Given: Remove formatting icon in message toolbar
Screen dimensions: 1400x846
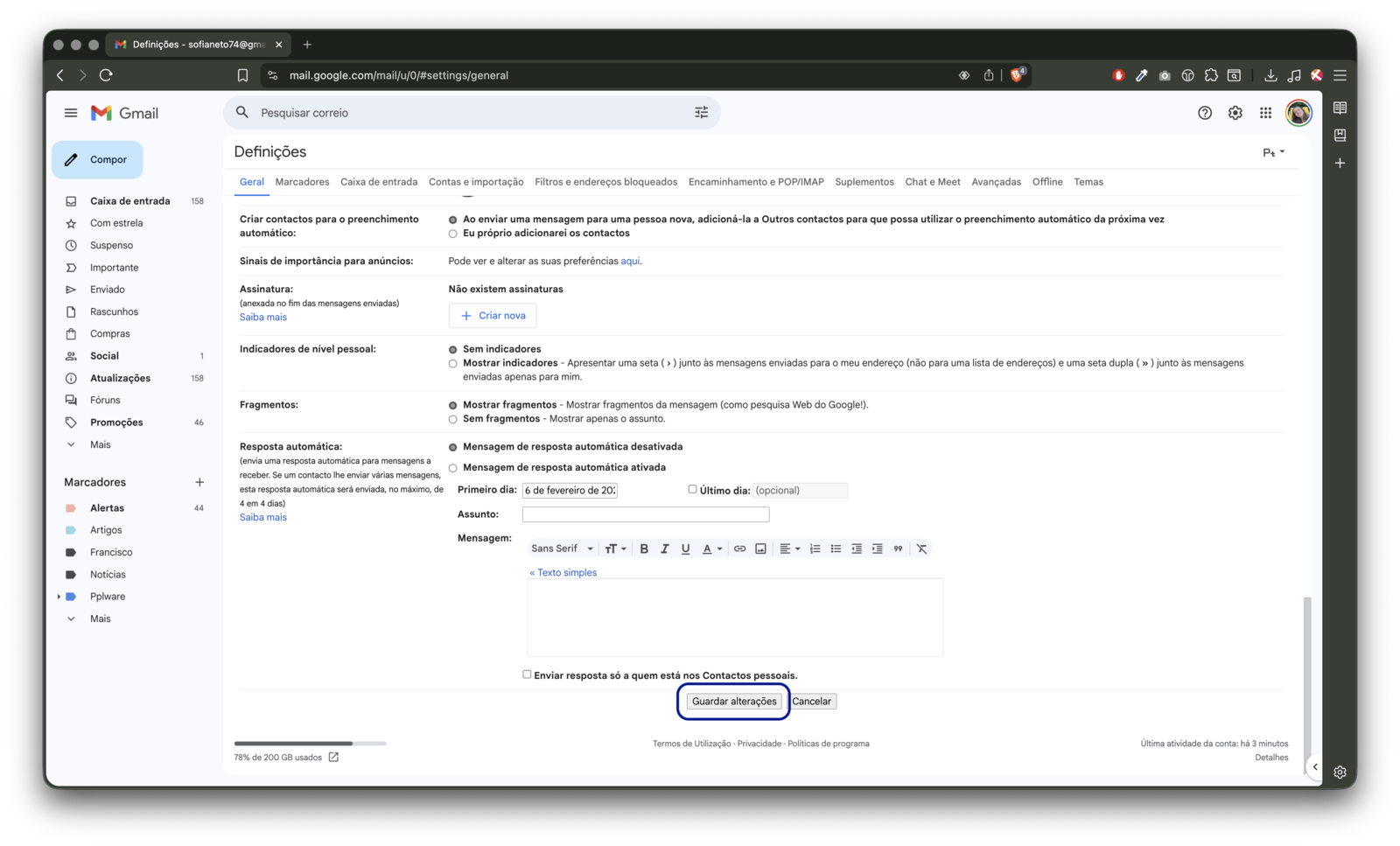Looking at the screenshot, I should coord(921,549).
